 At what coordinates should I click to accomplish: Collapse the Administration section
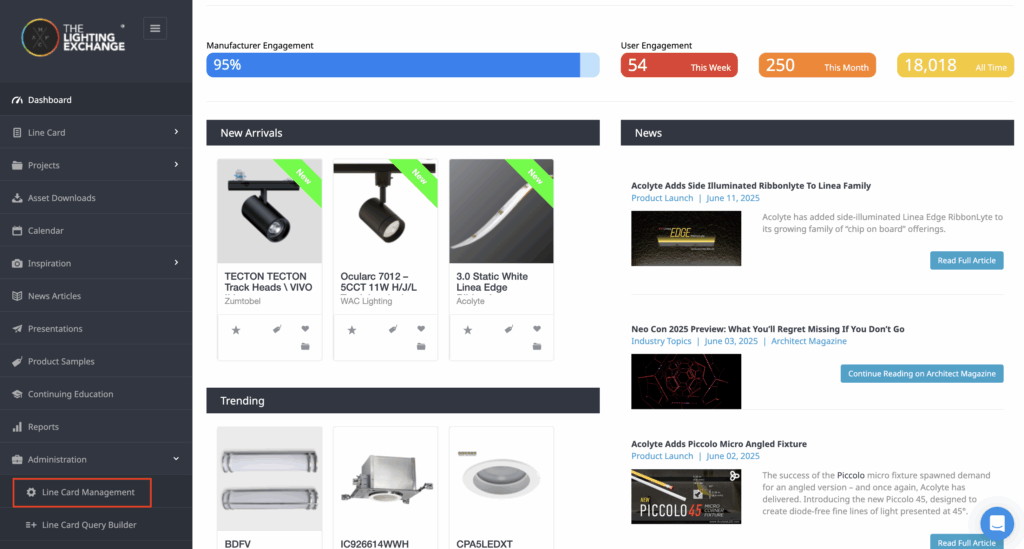(176, 459)
